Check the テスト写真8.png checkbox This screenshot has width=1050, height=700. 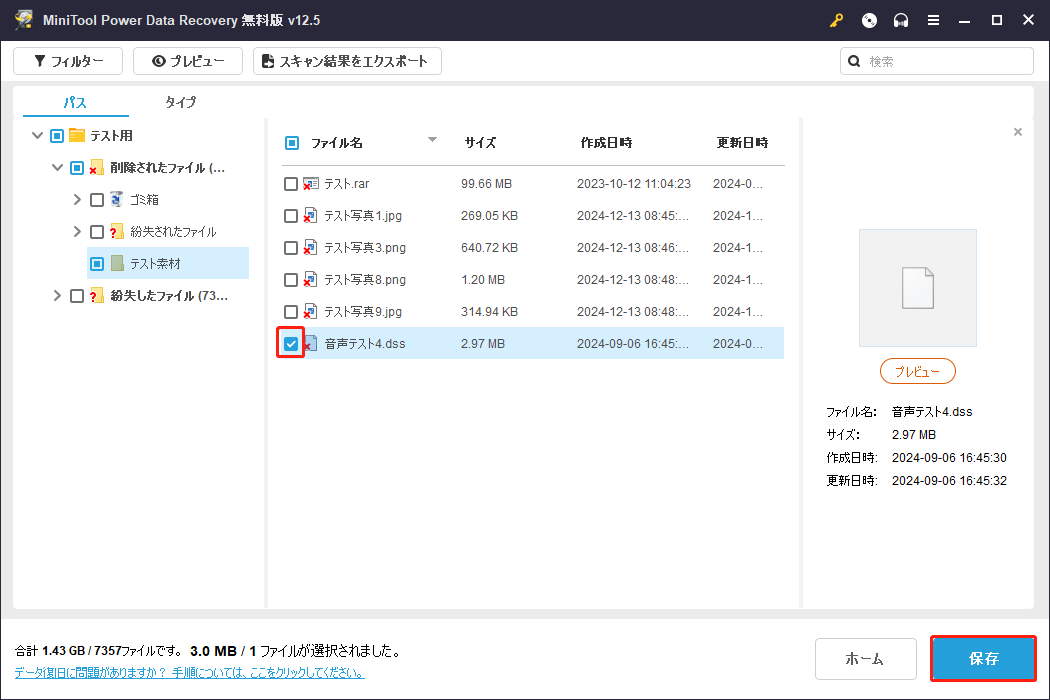(291, 280)
